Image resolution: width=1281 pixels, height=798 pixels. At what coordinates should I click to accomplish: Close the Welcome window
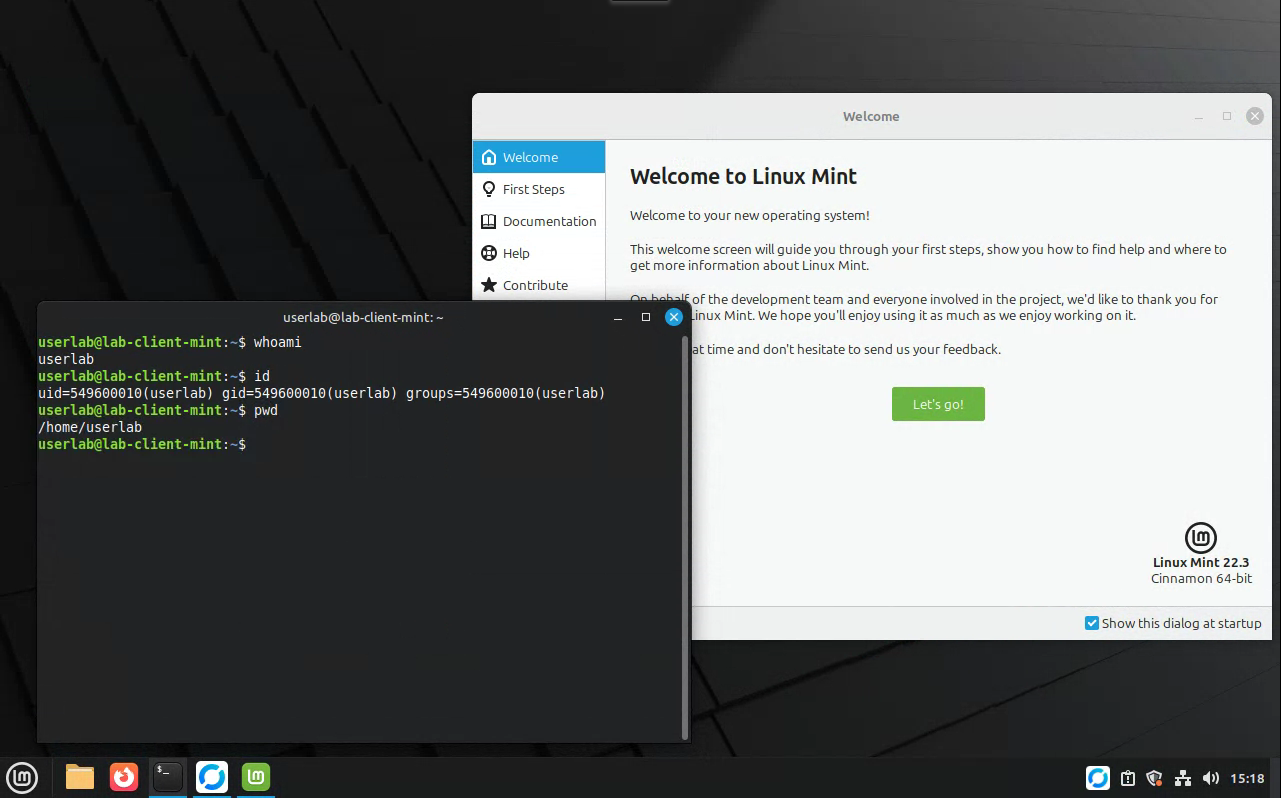coord(1254,116)
